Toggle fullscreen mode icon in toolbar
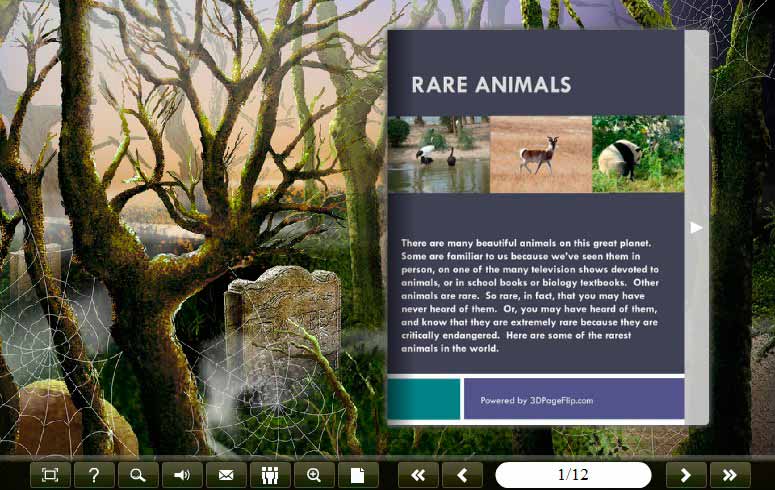This screenshot has width=775, height=490. pos(50,475)
